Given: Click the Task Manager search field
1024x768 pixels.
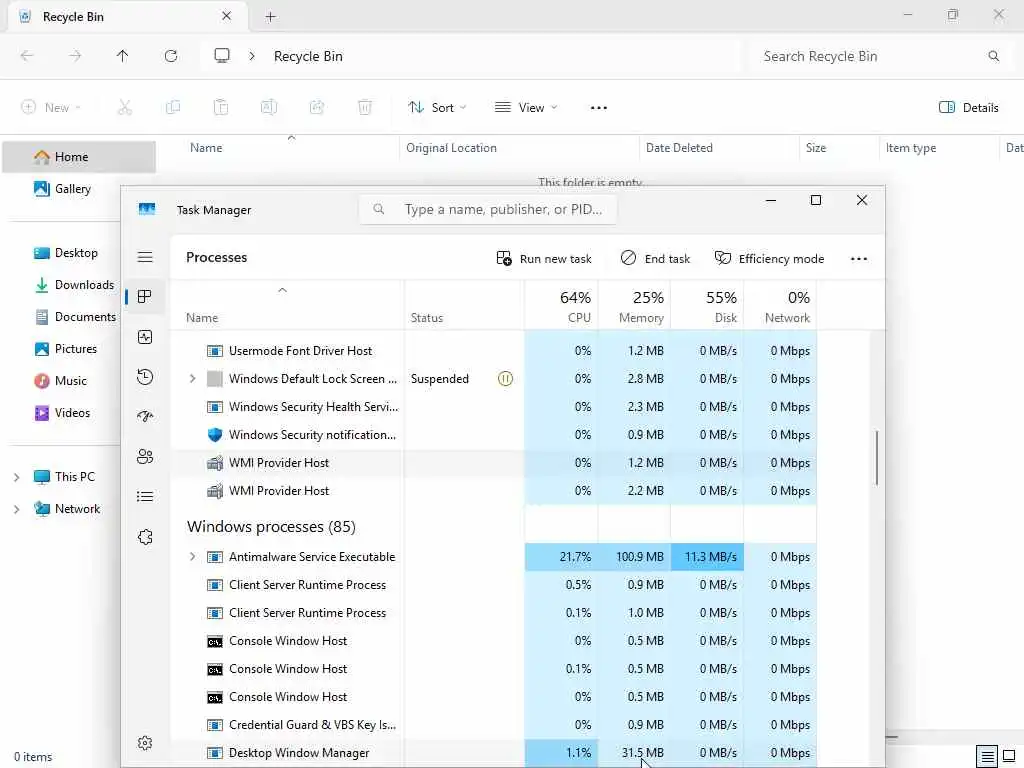Looking at the screenshot, I should (488, 210).
